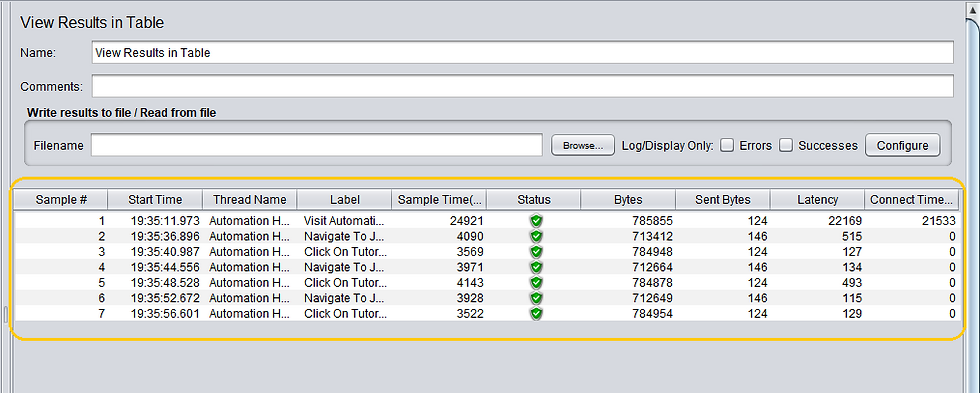Click the Status column header
Image resolution: width=980 pixels, height=393 pixels.
(534, 200)
